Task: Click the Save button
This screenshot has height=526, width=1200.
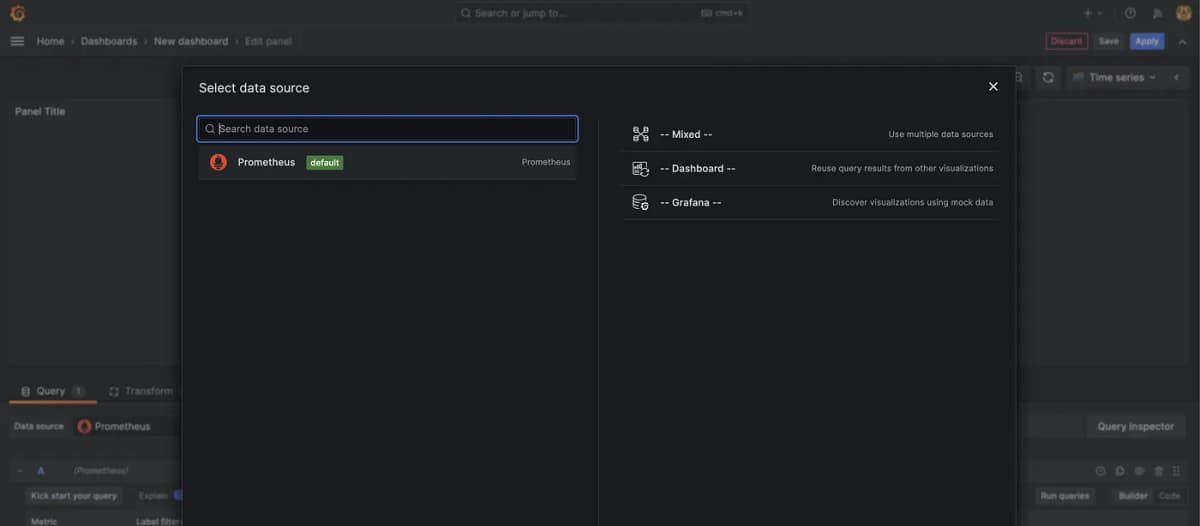Action: [1109, 41]
